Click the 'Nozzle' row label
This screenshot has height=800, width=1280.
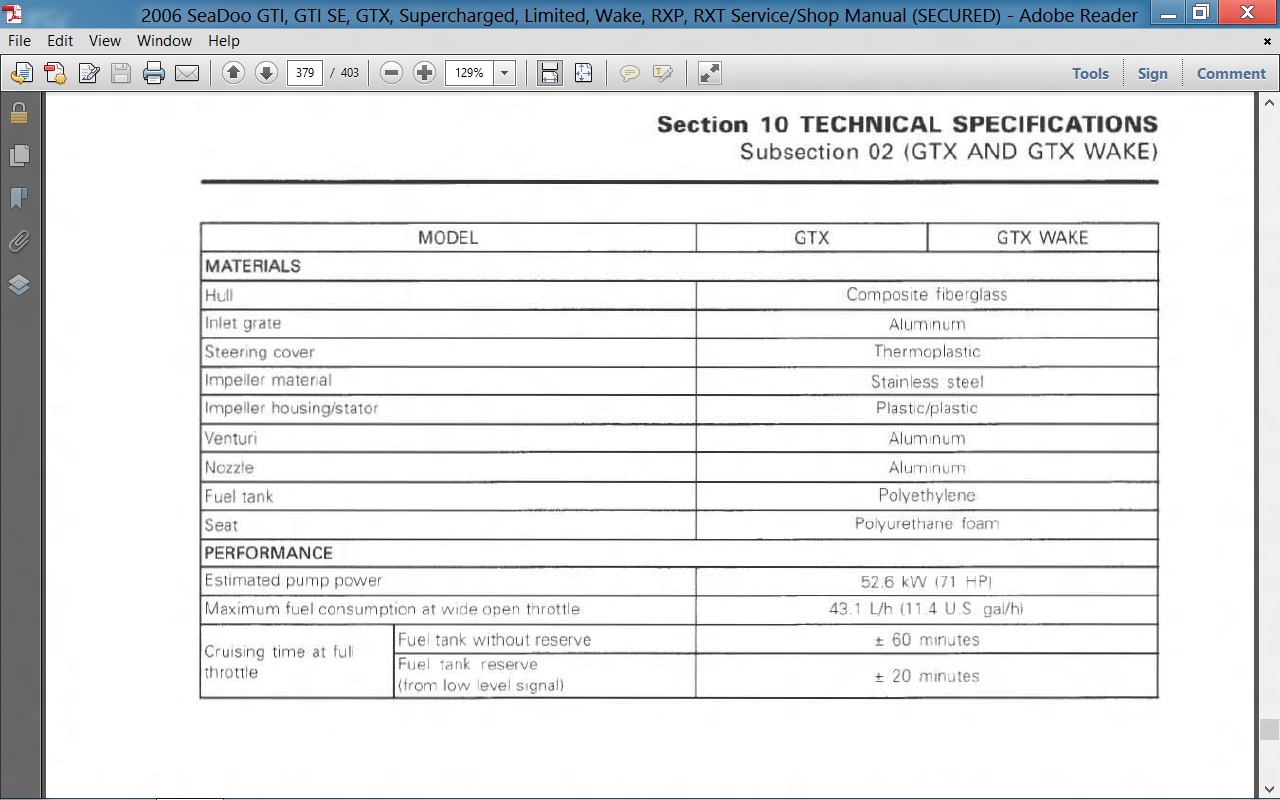point(229,467)
